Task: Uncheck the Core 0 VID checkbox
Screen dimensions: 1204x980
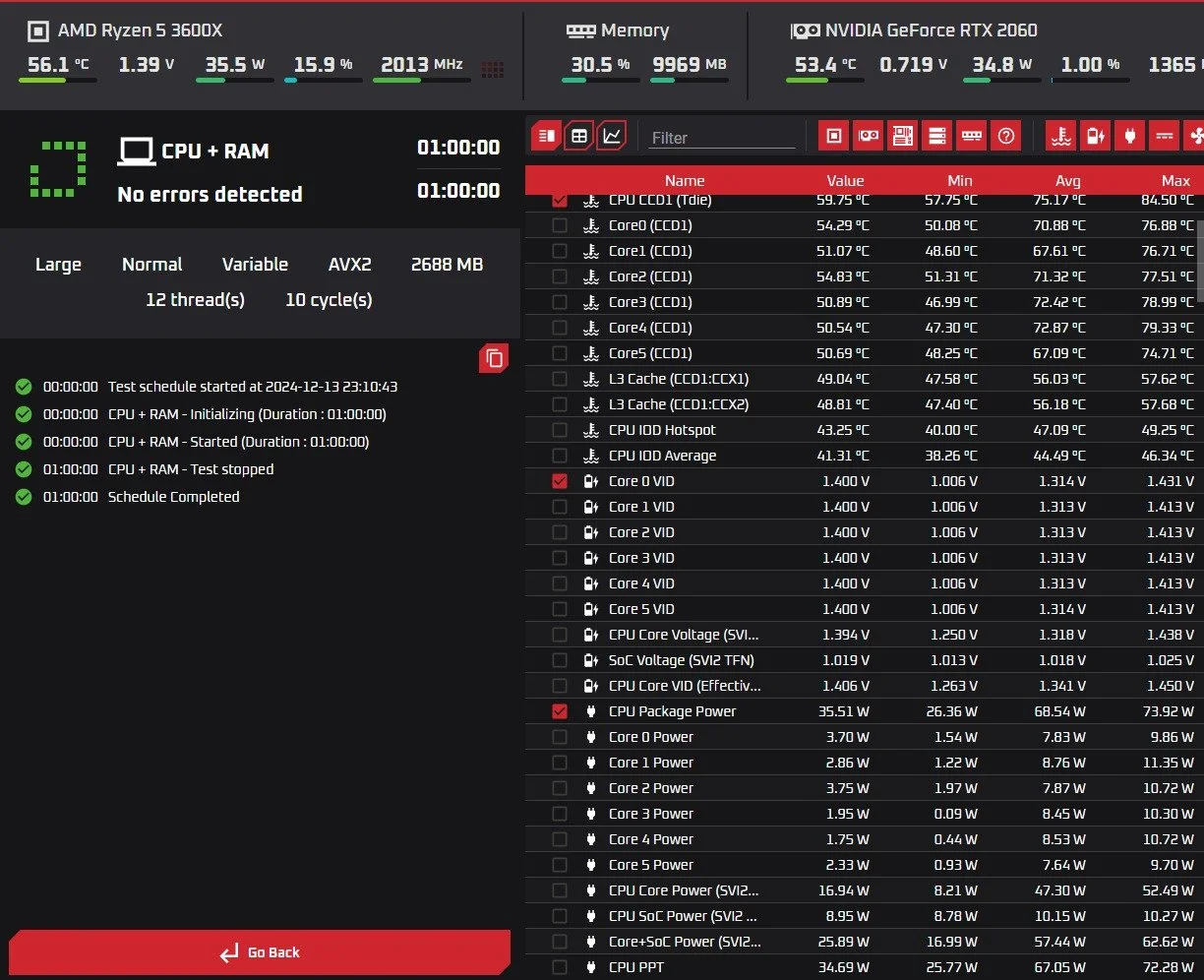Action: coord(560,481)
